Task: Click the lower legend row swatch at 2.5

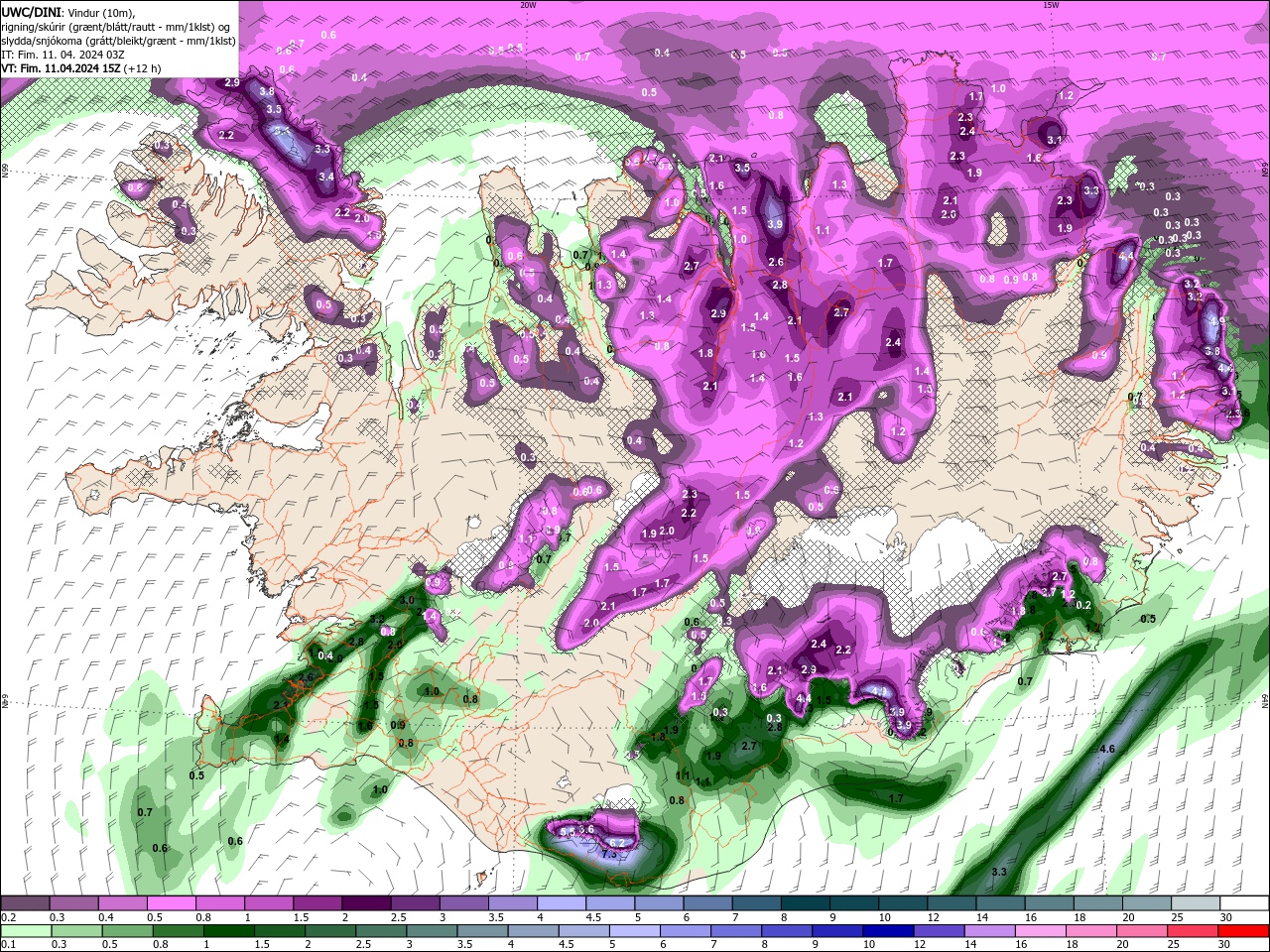Action: coord(381,931)
